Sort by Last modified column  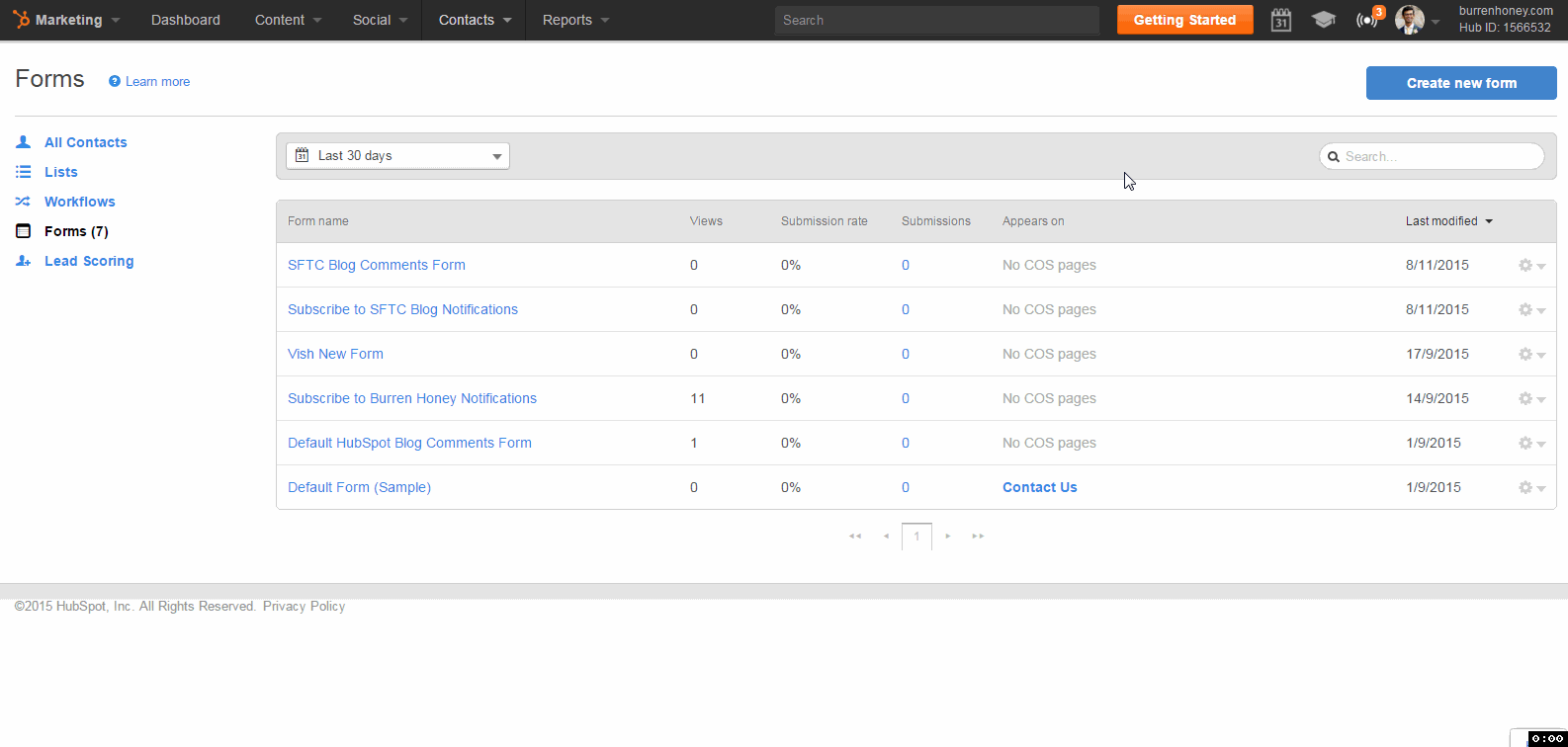pyautogui.click(x=1448, y=221)
